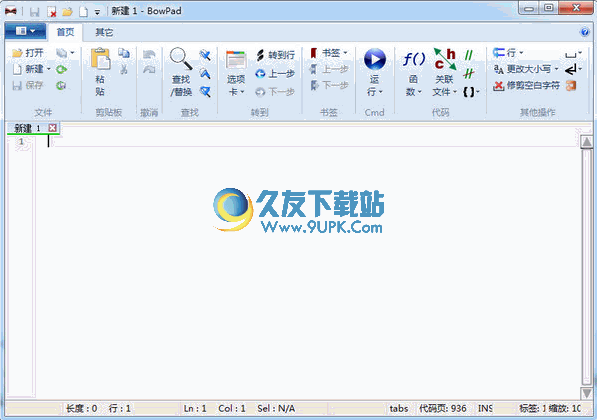Click the close-document icon with red X in title bar

pos(51,11)
